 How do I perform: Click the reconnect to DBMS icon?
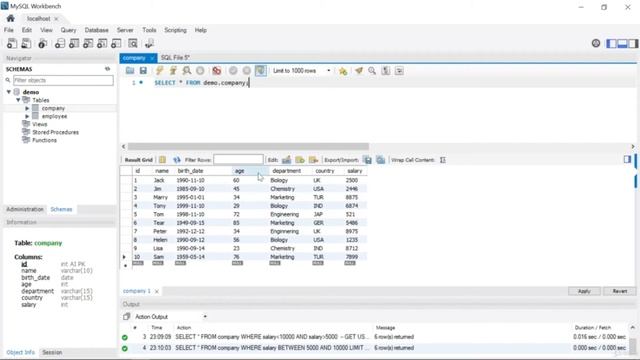[x=149, y=43]
